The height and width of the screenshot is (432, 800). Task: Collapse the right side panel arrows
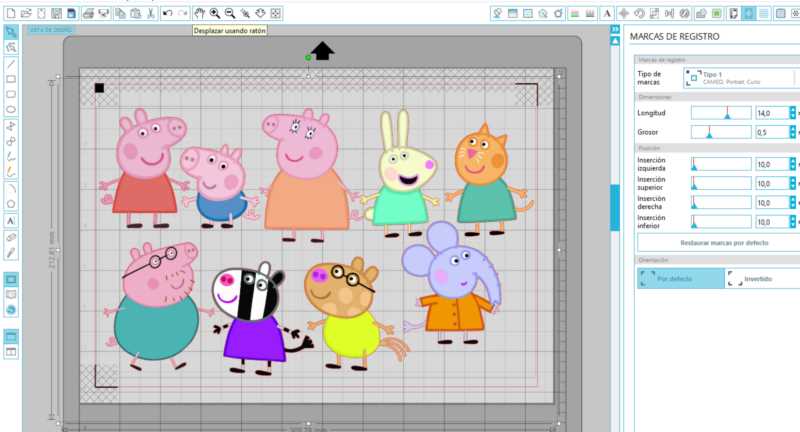point(615,30)
